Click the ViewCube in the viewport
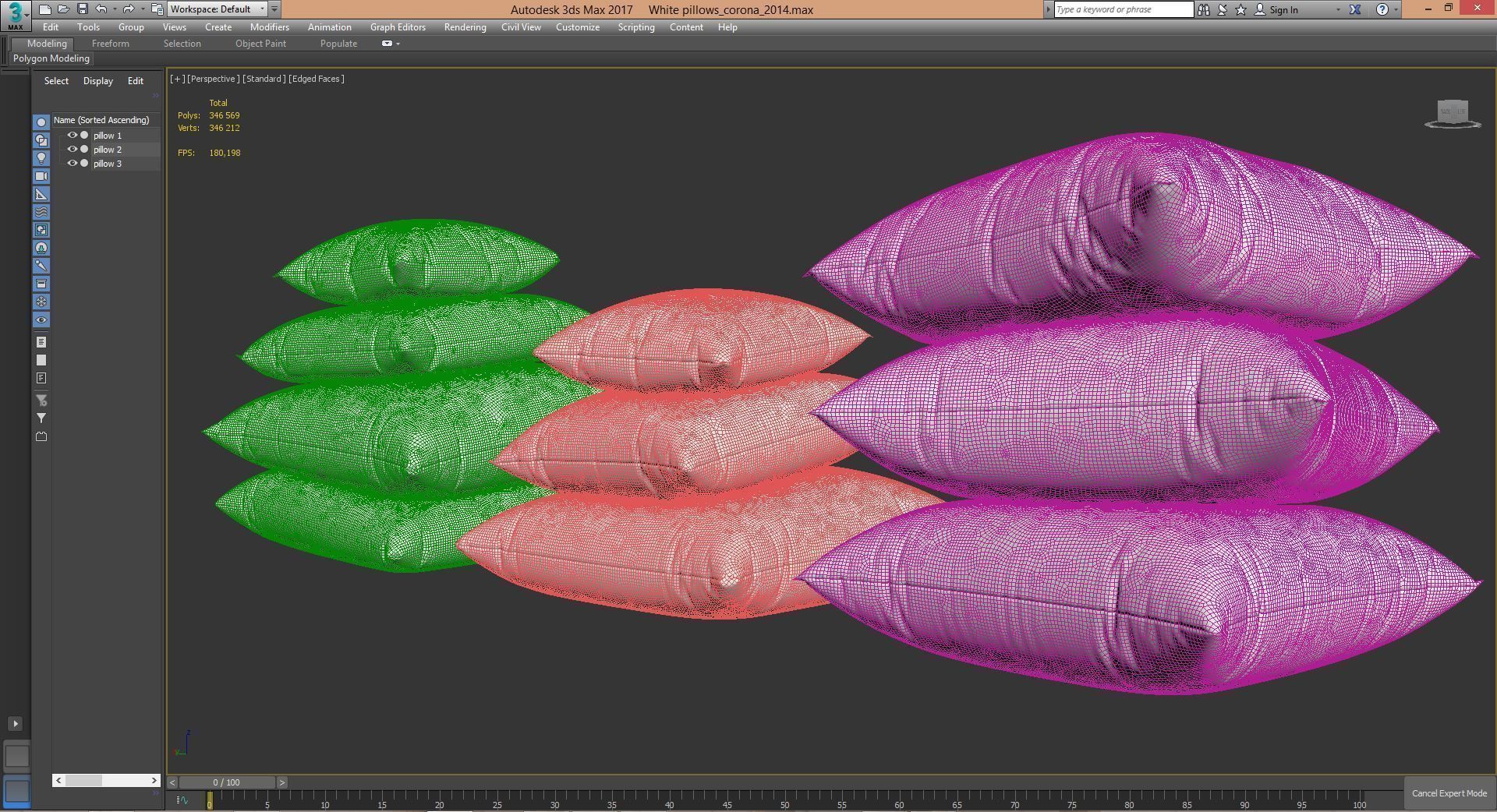Viewport: 1497px width, 812px height. (x=1453, y=114)
